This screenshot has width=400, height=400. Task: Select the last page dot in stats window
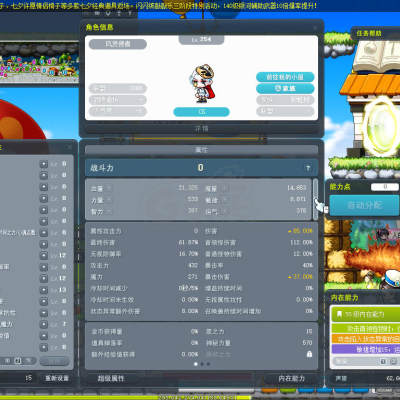click(x=208, y=364)
